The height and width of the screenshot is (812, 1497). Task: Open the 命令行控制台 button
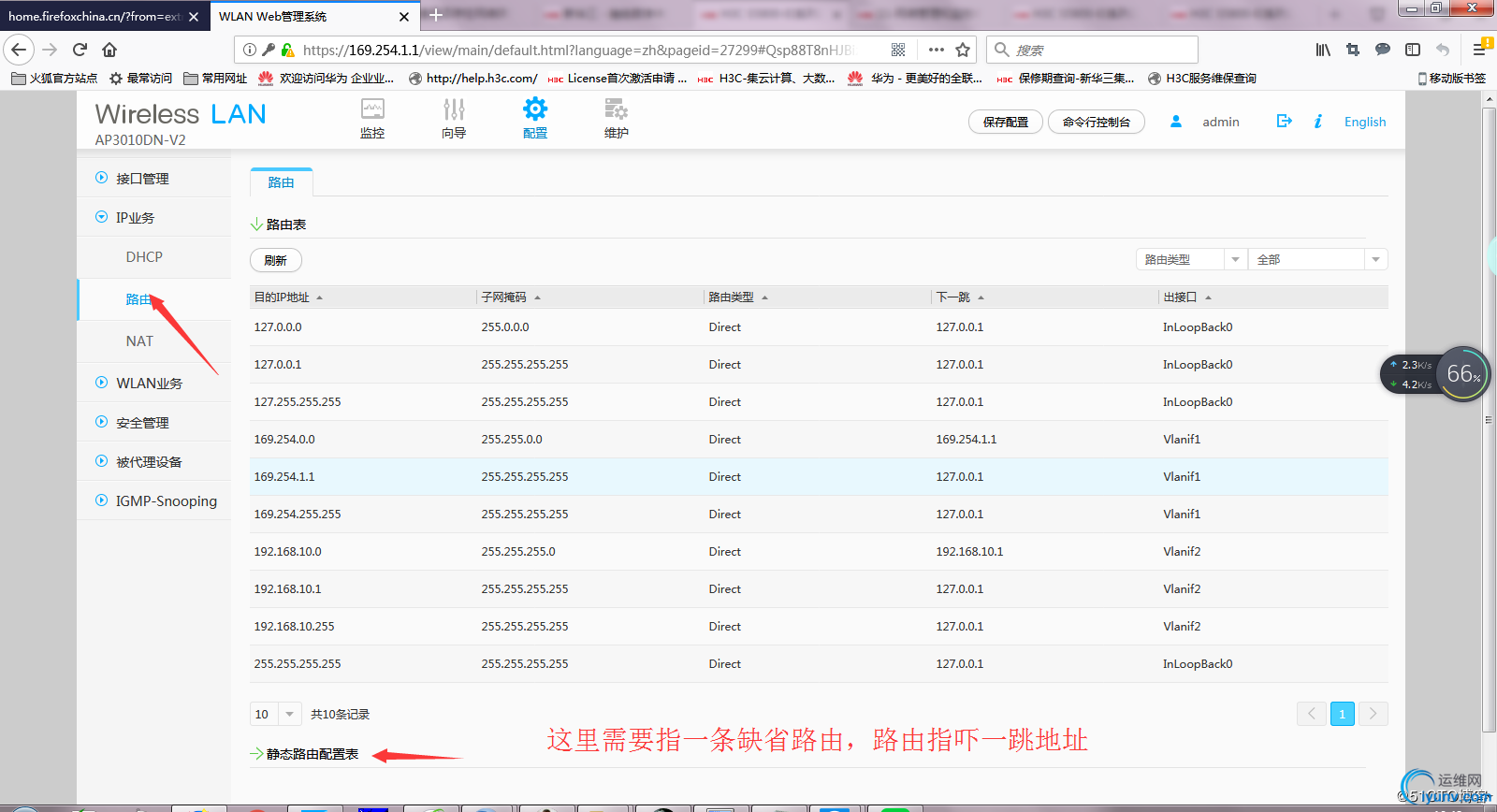coord(1097,122)
